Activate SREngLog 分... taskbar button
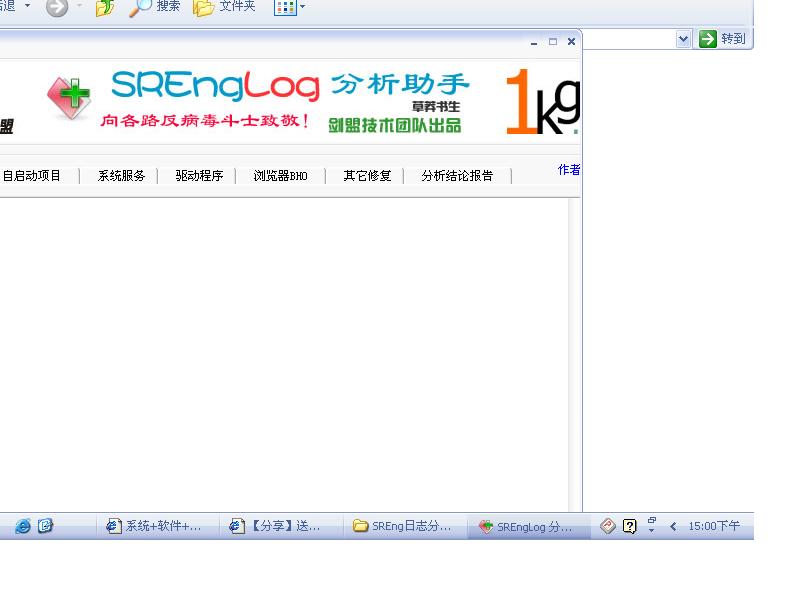 529,527
